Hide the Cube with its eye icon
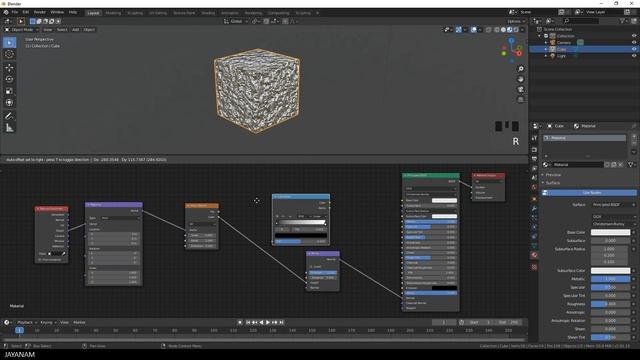The width and height of the screenshot is (640, 360). point(634,49)
